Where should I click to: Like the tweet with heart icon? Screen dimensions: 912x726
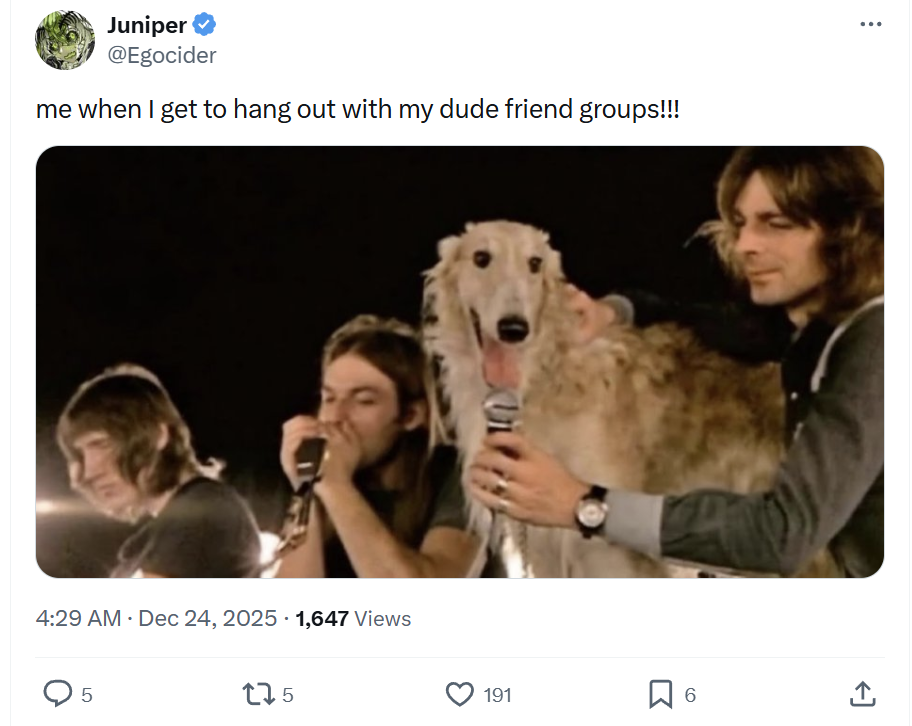pyautogui.click(x=459, y=694)
